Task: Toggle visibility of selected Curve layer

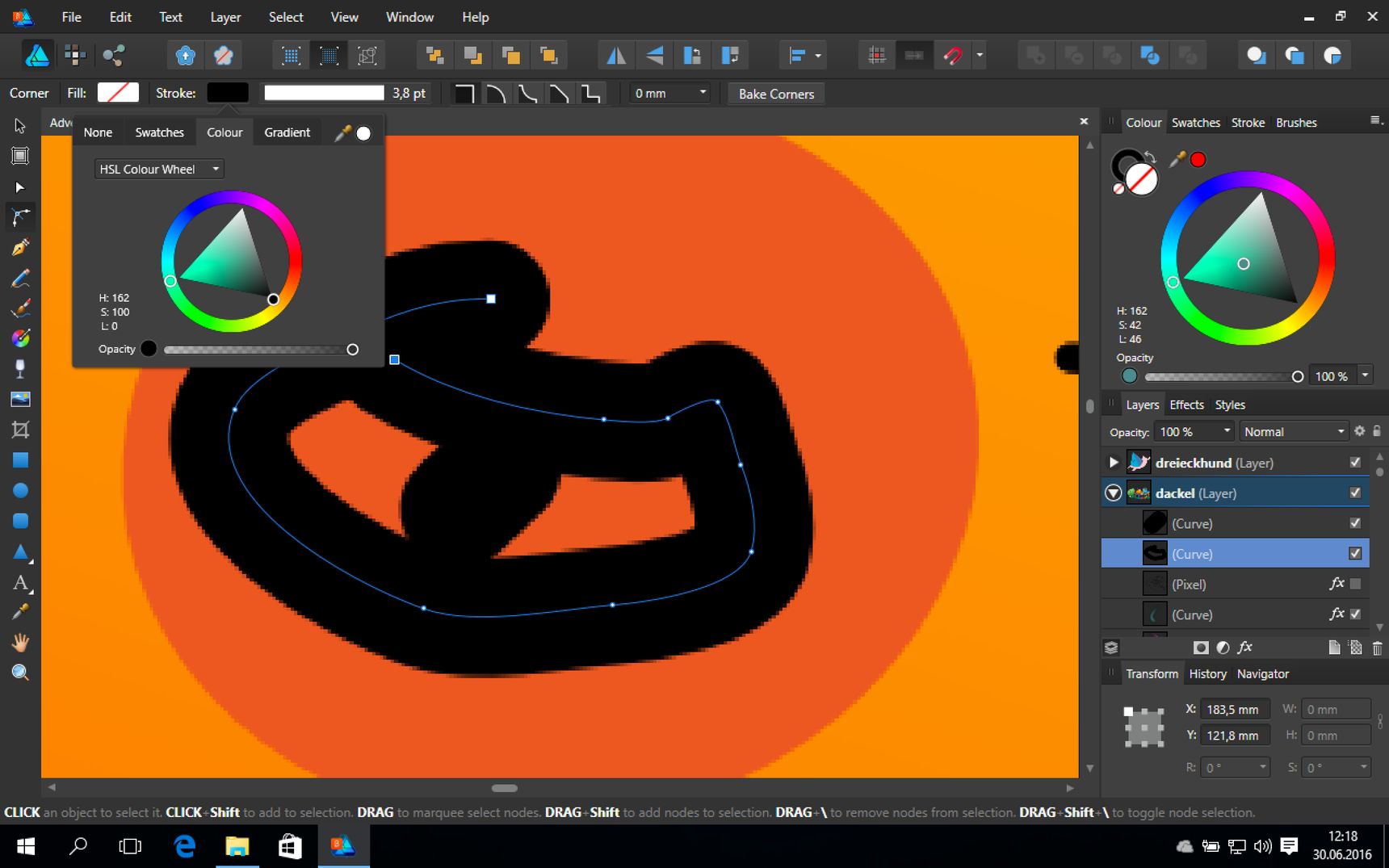Action: 1355,553
